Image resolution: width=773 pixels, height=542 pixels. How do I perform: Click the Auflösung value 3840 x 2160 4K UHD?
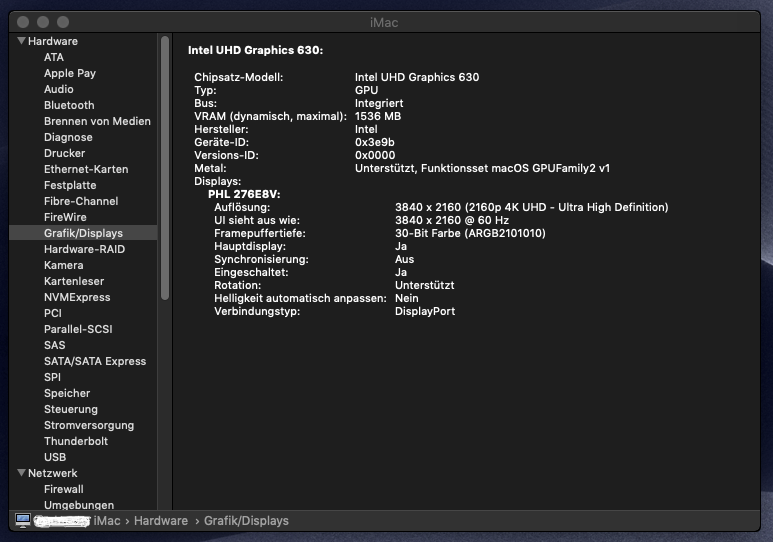pyautogui.click(x=531, y=207)
